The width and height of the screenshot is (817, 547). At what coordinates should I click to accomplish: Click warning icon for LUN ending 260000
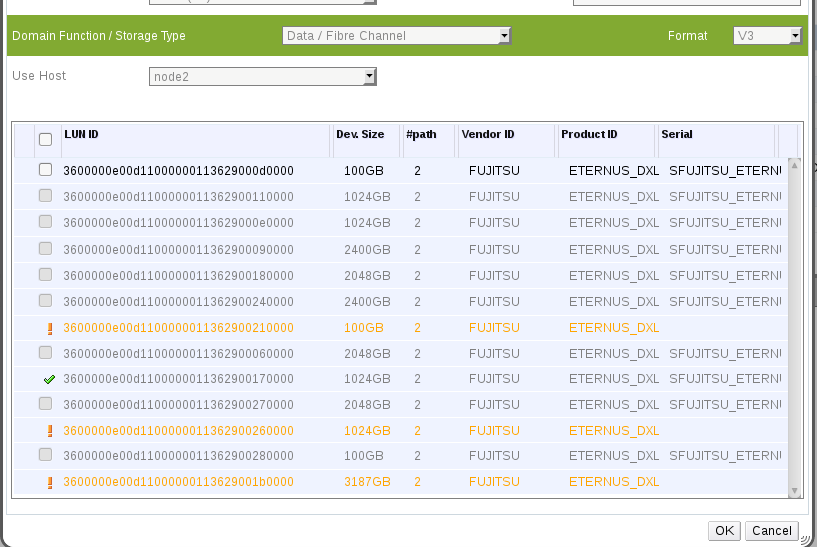point(50,431)
